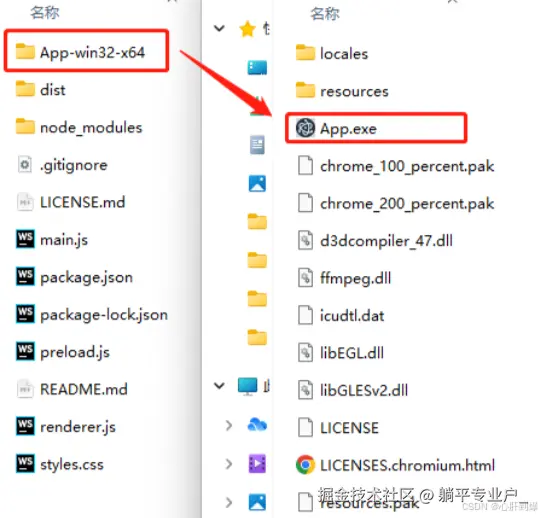This screenshot has height=518, width=542.
Task: Open the App-win32-x64 folder icon
Action: click(25, 51)
